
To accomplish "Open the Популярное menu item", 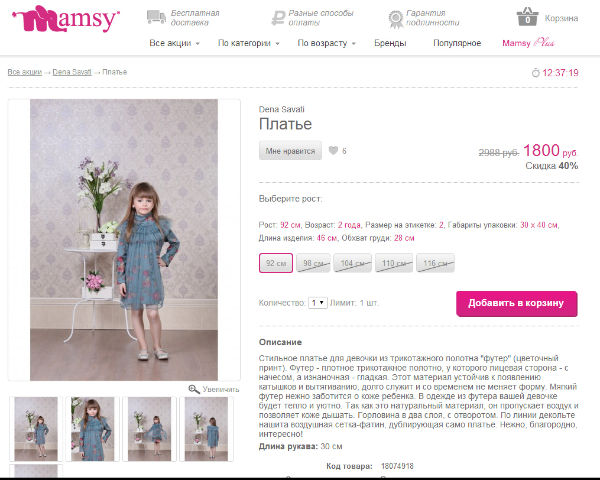I will 457,43.
